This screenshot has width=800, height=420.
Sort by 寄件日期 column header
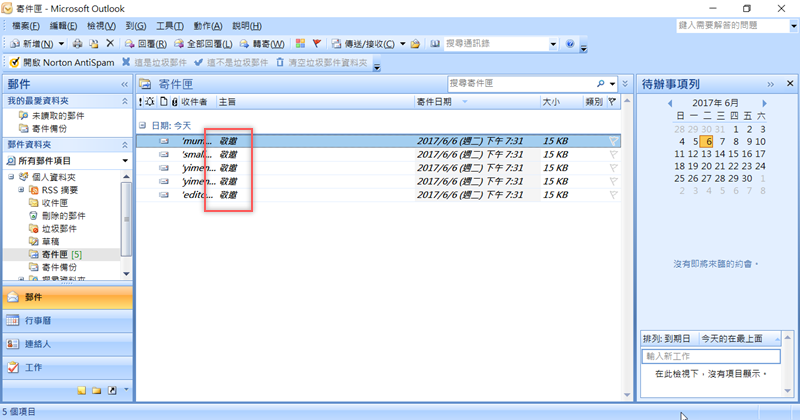(477, 102)
